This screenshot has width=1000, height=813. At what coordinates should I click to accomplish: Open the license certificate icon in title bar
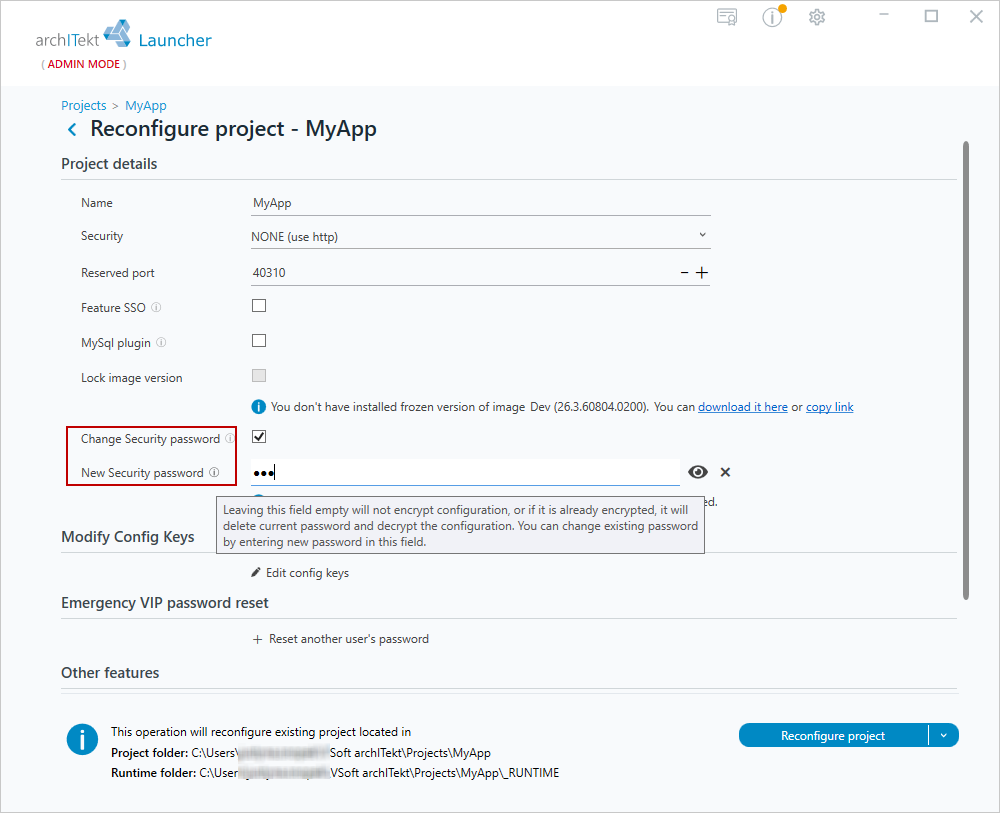point(727,17)
